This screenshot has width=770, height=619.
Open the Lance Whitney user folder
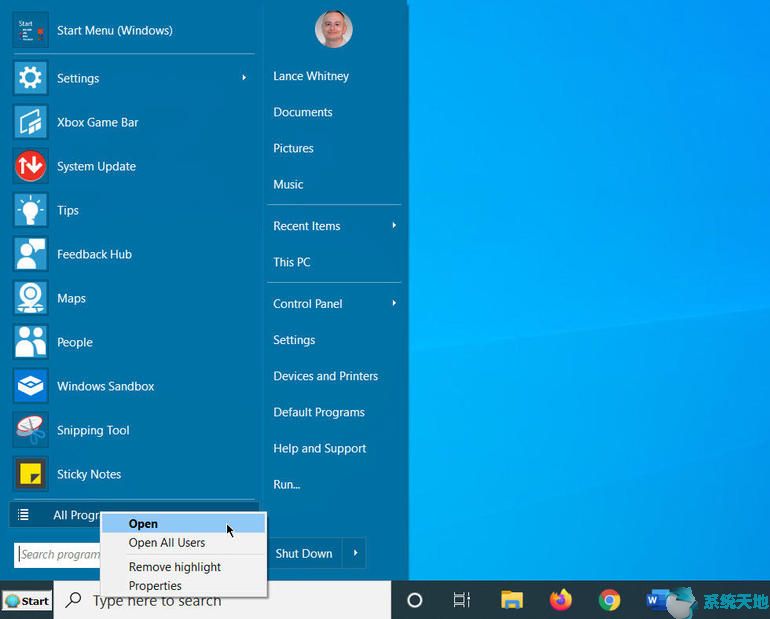pos(311,76)
